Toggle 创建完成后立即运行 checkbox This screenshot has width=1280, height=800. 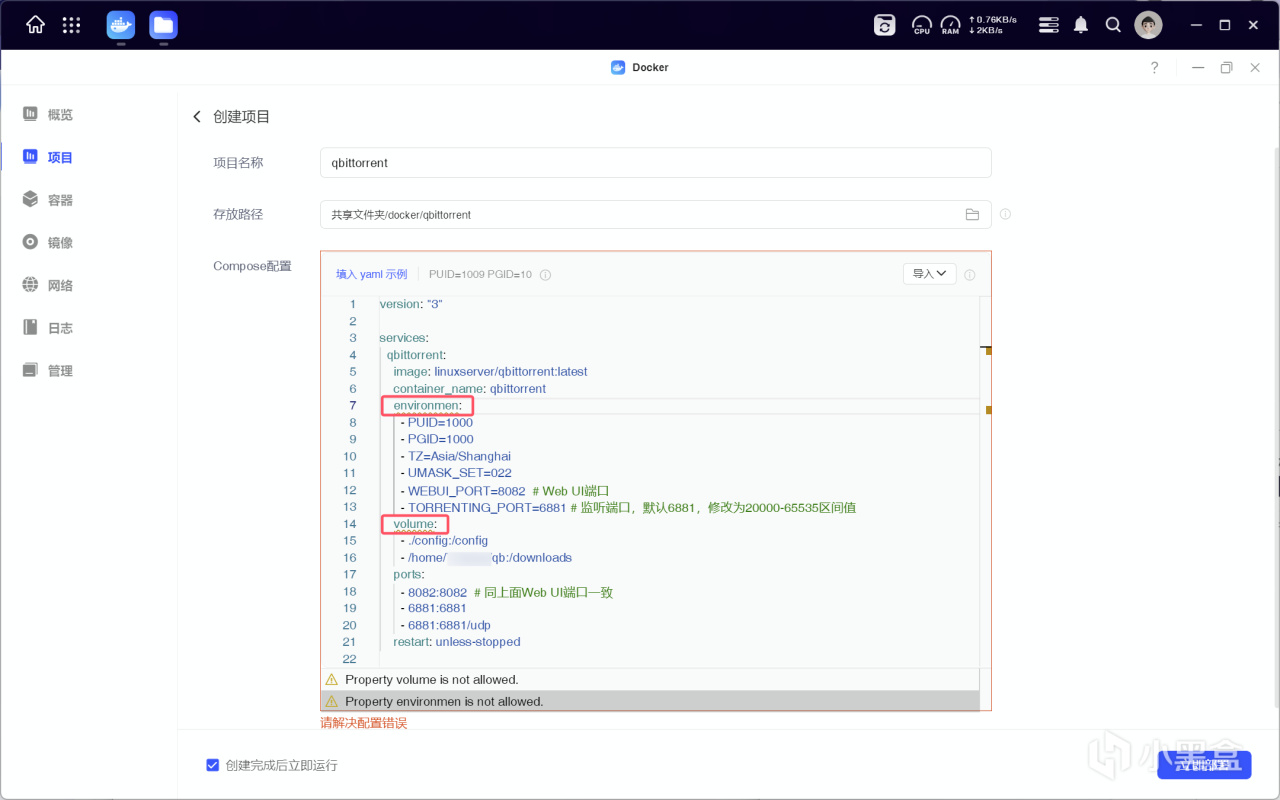(x=212, y=765)
